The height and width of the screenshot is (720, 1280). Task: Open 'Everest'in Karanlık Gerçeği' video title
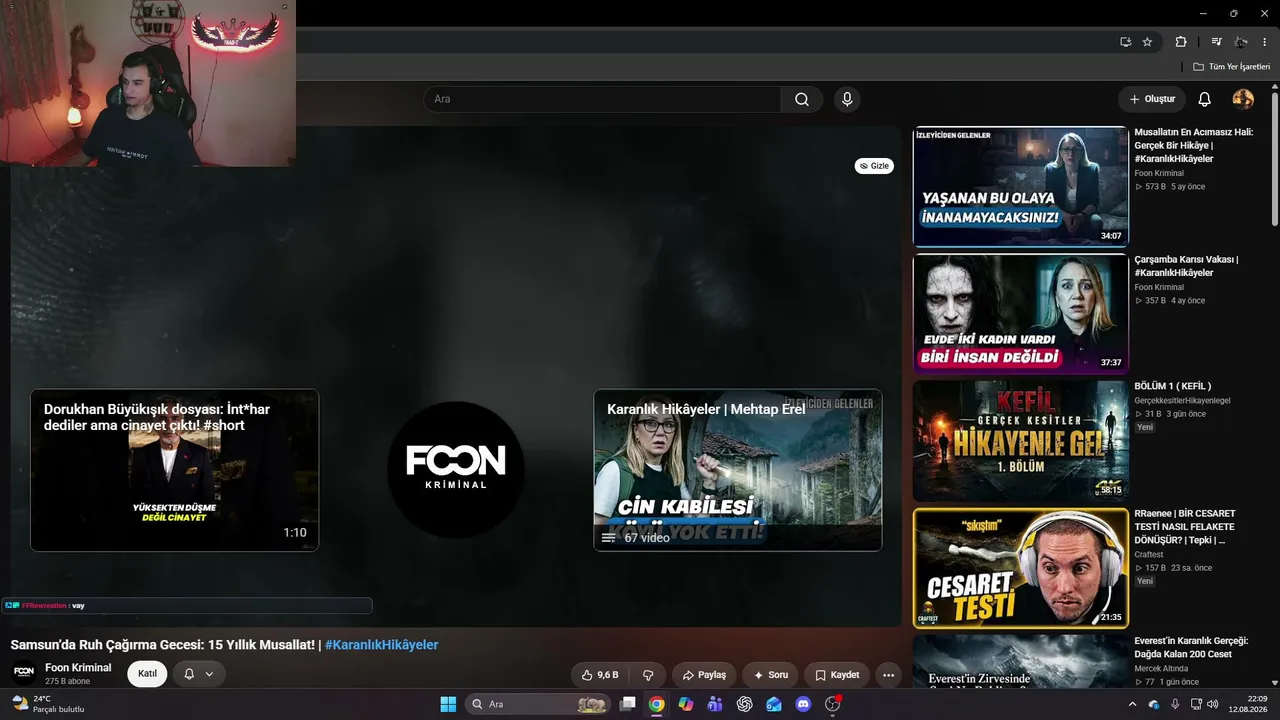[1191, 647]
